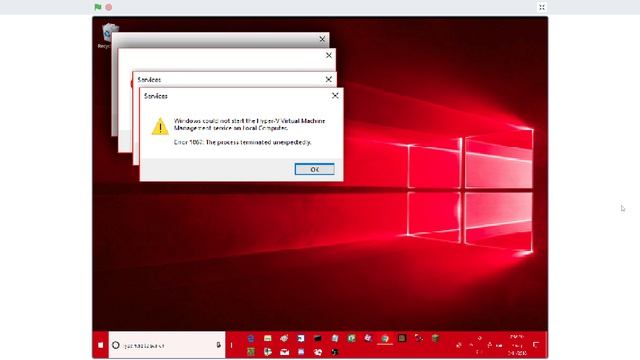Open the white envelope Mail taskbar icon
The image size is (640, 360).
[x=284, y=352]
